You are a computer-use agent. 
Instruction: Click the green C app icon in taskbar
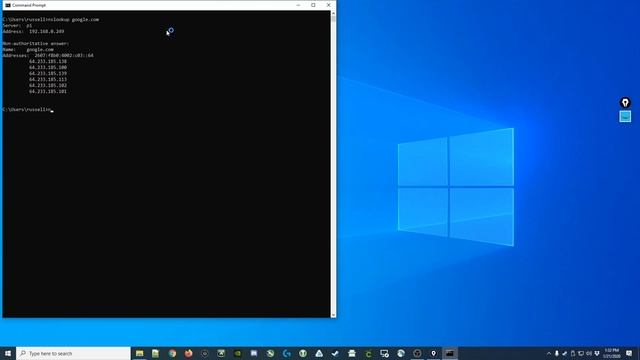[x=368, y=354]
